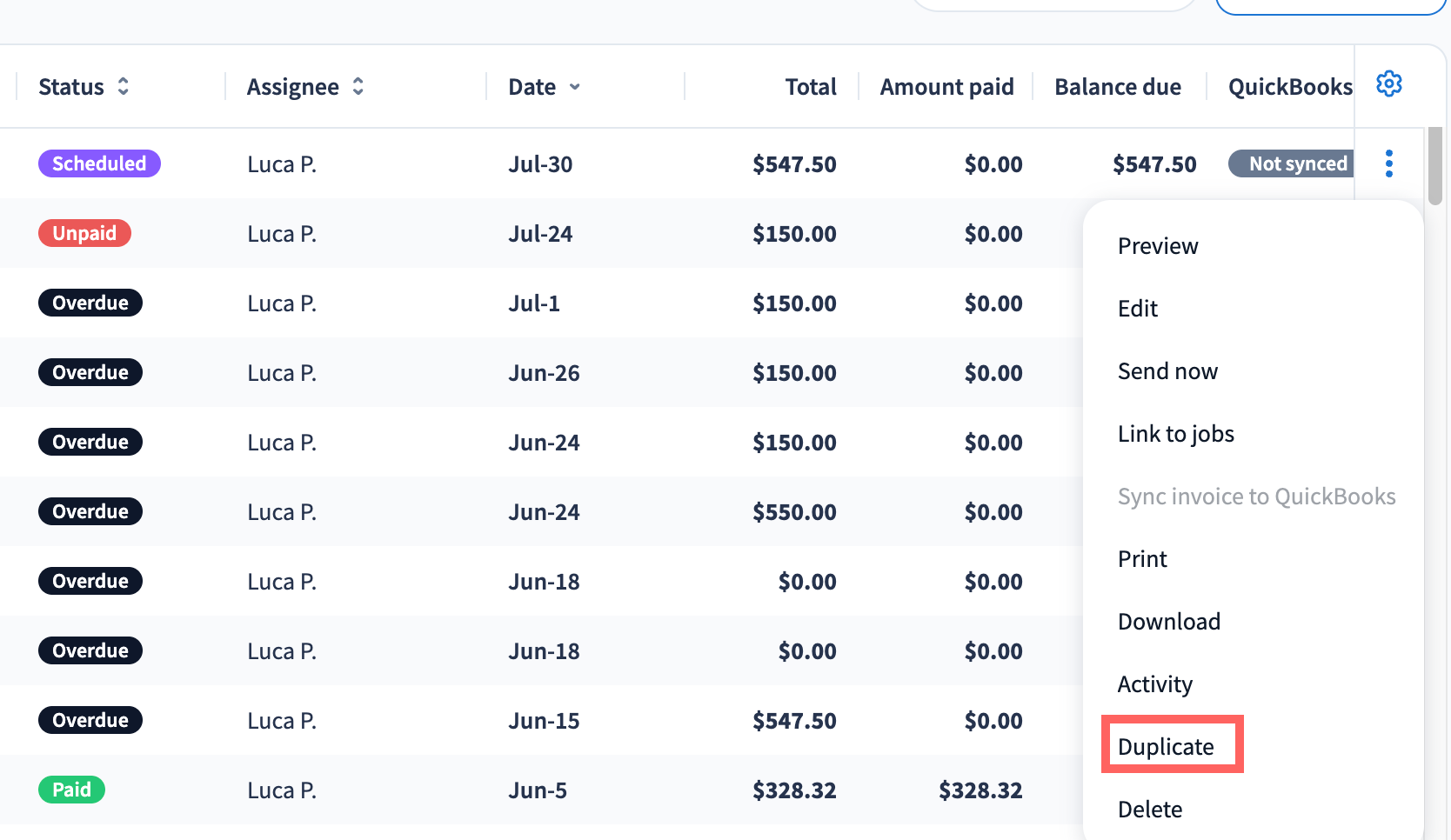Toggle Date column sort chevron
The height and width of the screenshot is (840, 1451).
point(575,87)
